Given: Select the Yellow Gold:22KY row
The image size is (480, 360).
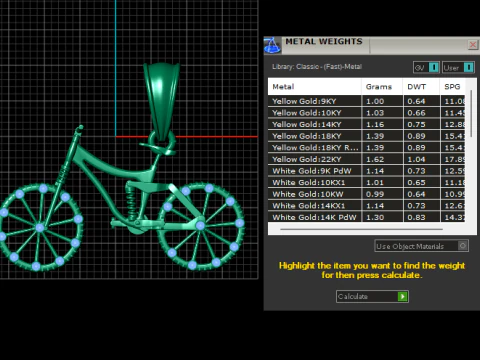Looking at the screenshot, I should [x=366, y=159].
